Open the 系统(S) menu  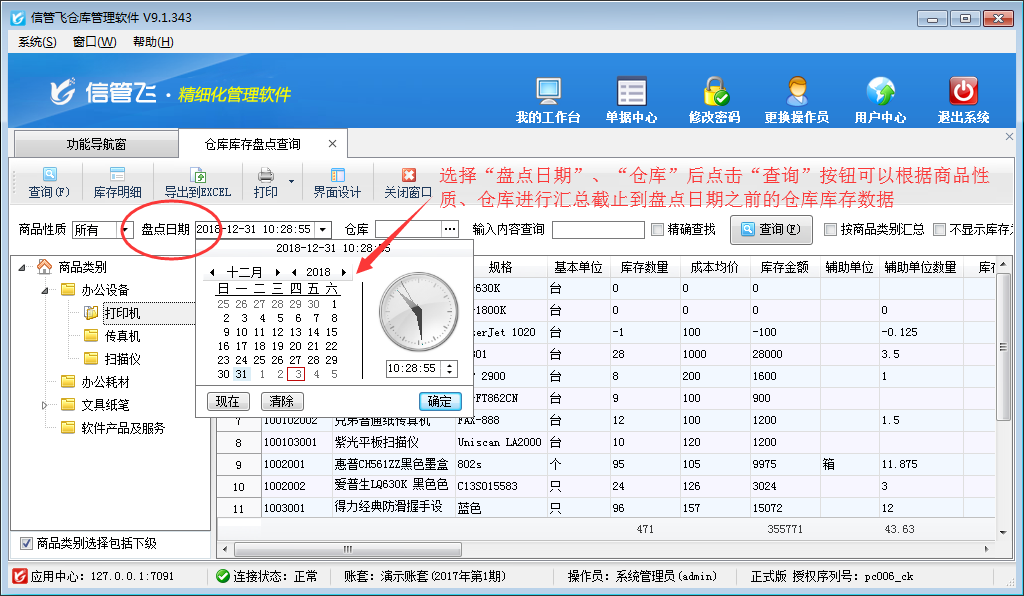coord(37,42)
